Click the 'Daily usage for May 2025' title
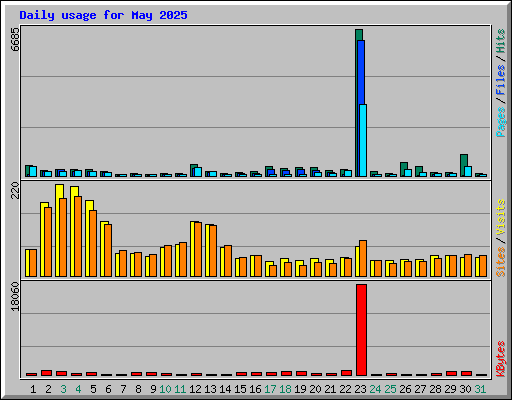 103,15
